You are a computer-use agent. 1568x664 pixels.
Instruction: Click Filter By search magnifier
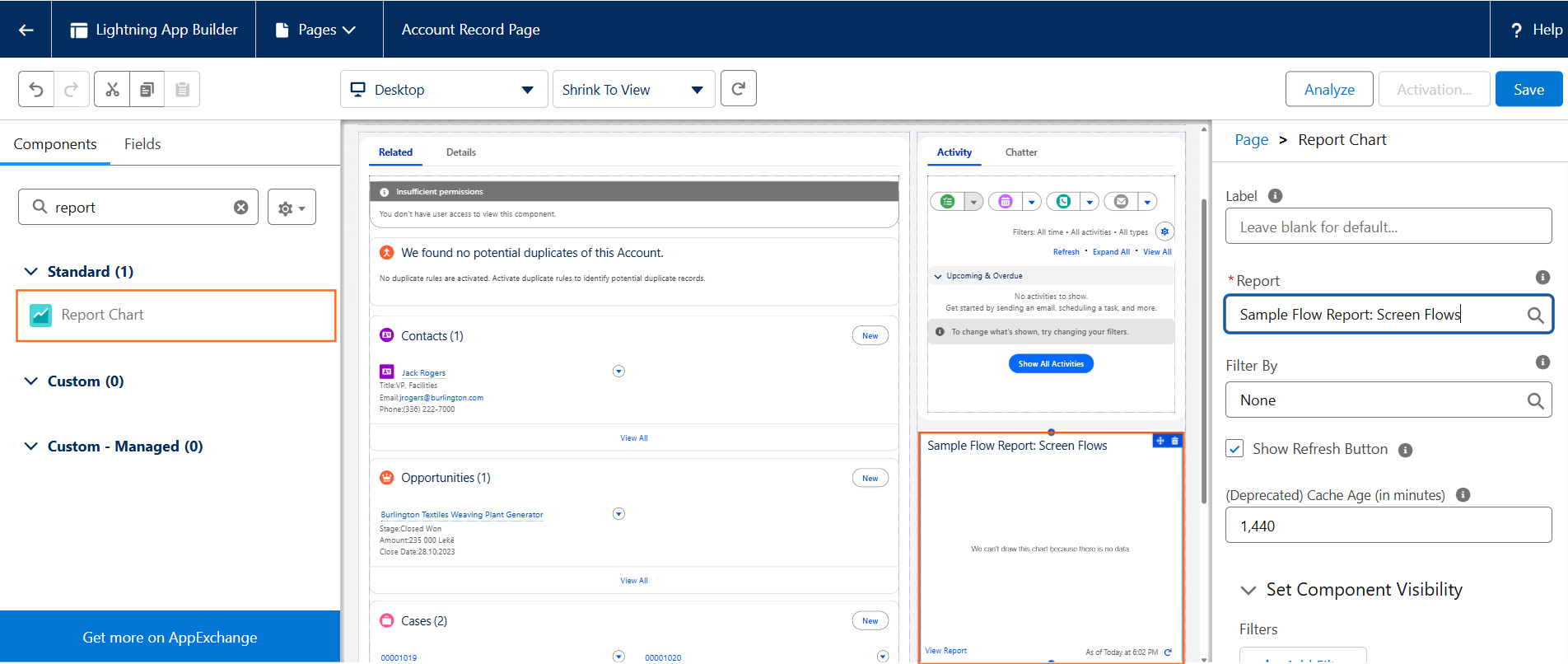click(1535, 400)
